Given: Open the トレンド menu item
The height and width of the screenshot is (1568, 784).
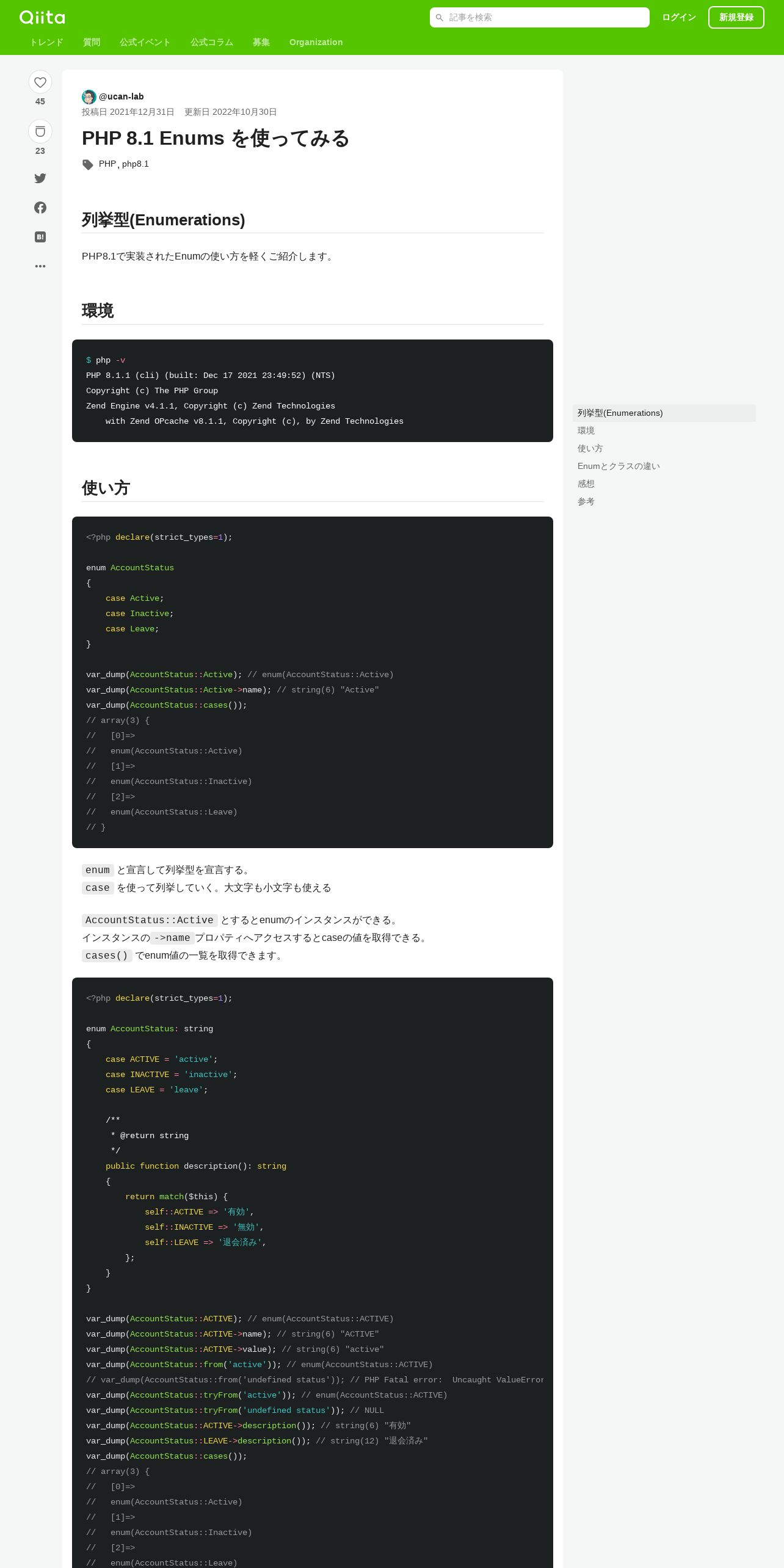Looking at the screenshot, I should 46,42.
